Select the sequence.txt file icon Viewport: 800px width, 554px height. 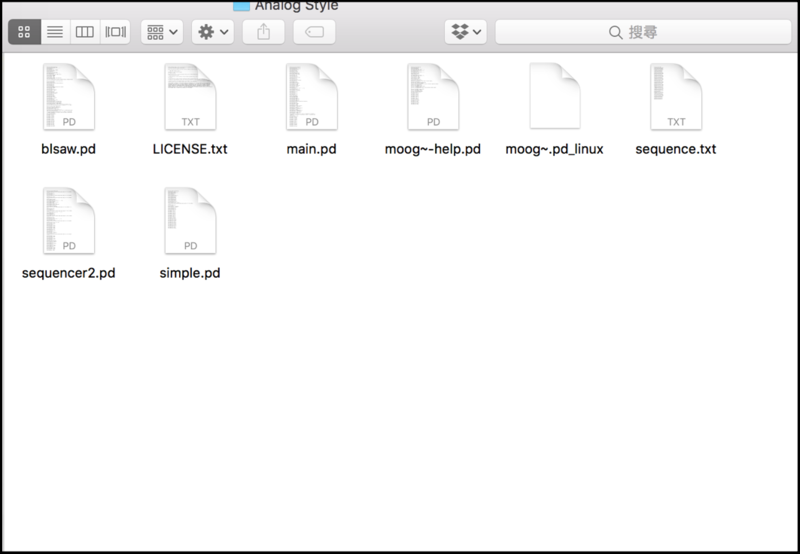(676, 96)
